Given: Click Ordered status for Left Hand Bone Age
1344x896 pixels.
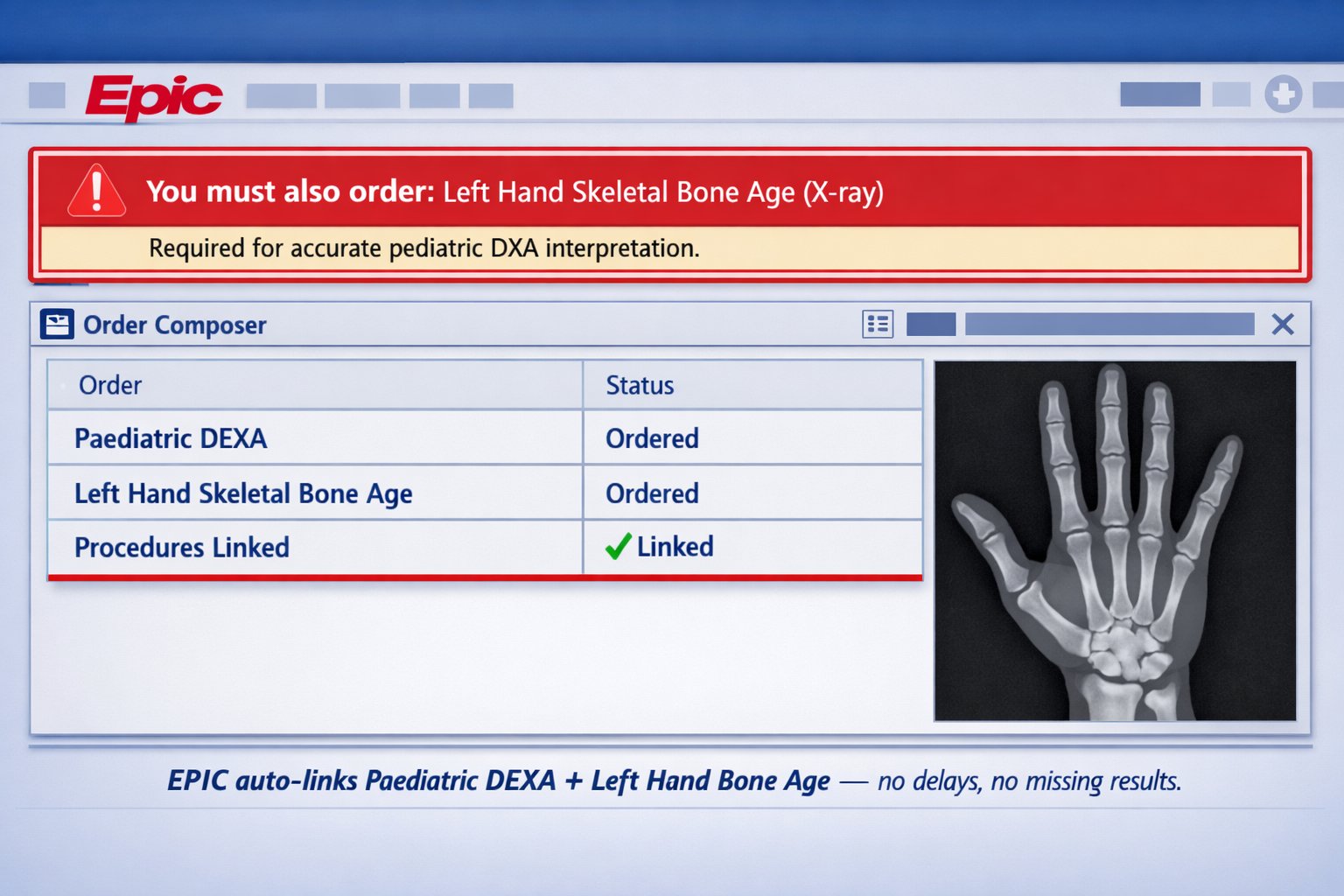Looking at the screenshot, I should tap(652, 493).
